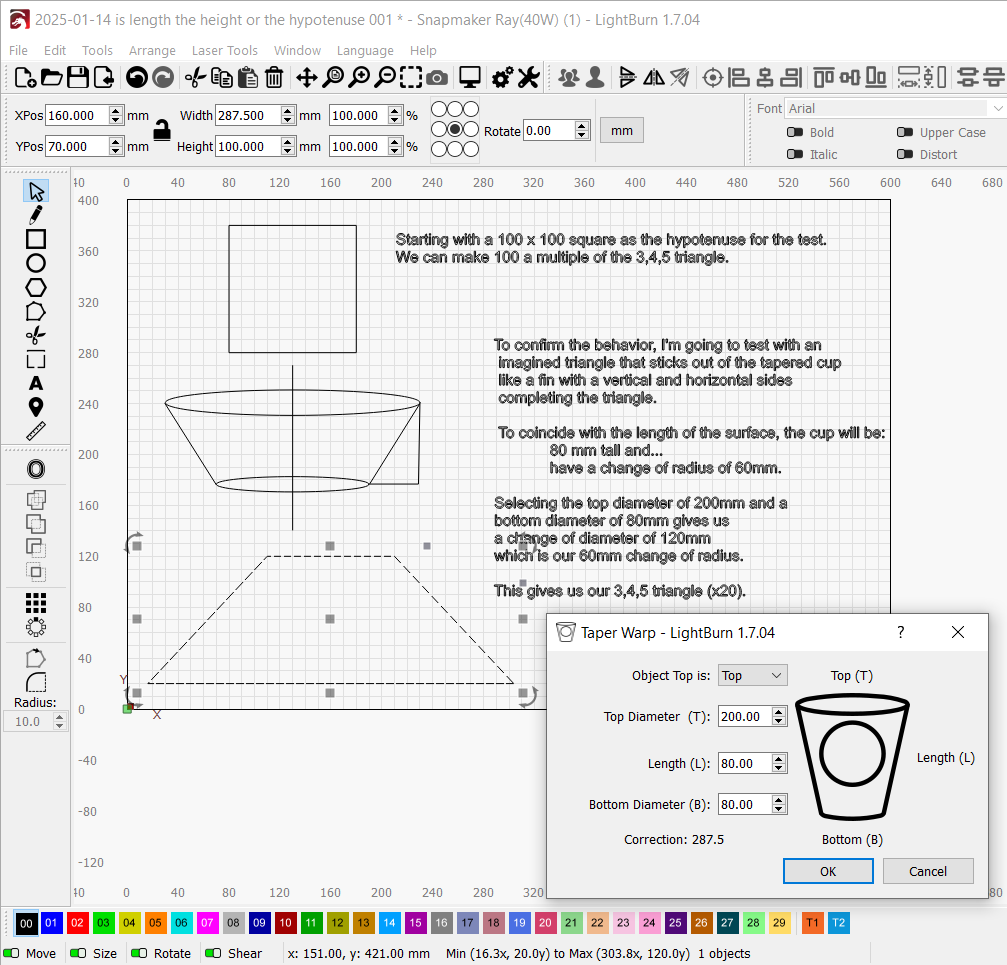The height and width of the screenshot is (965, 1007).
Task: Toggle the aspect ratio lock
Action: (161, 129)
